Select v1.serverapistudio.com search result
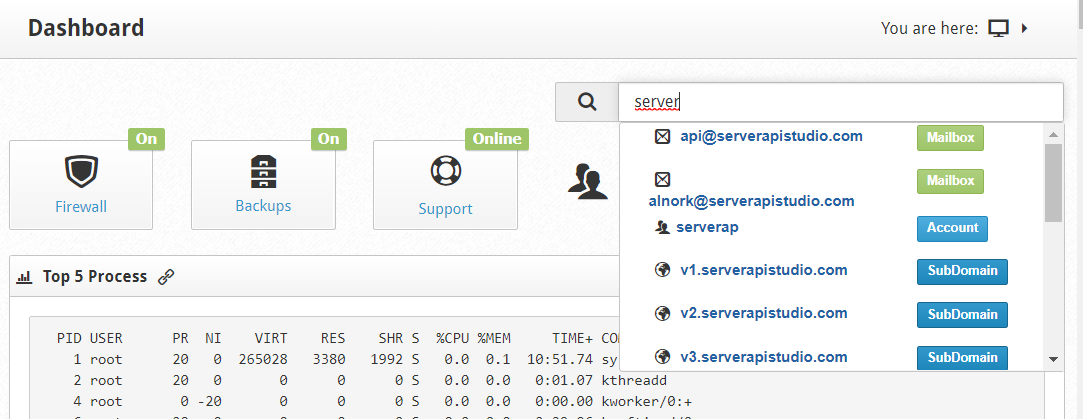The image size is (1083, 419). [763, 270]
